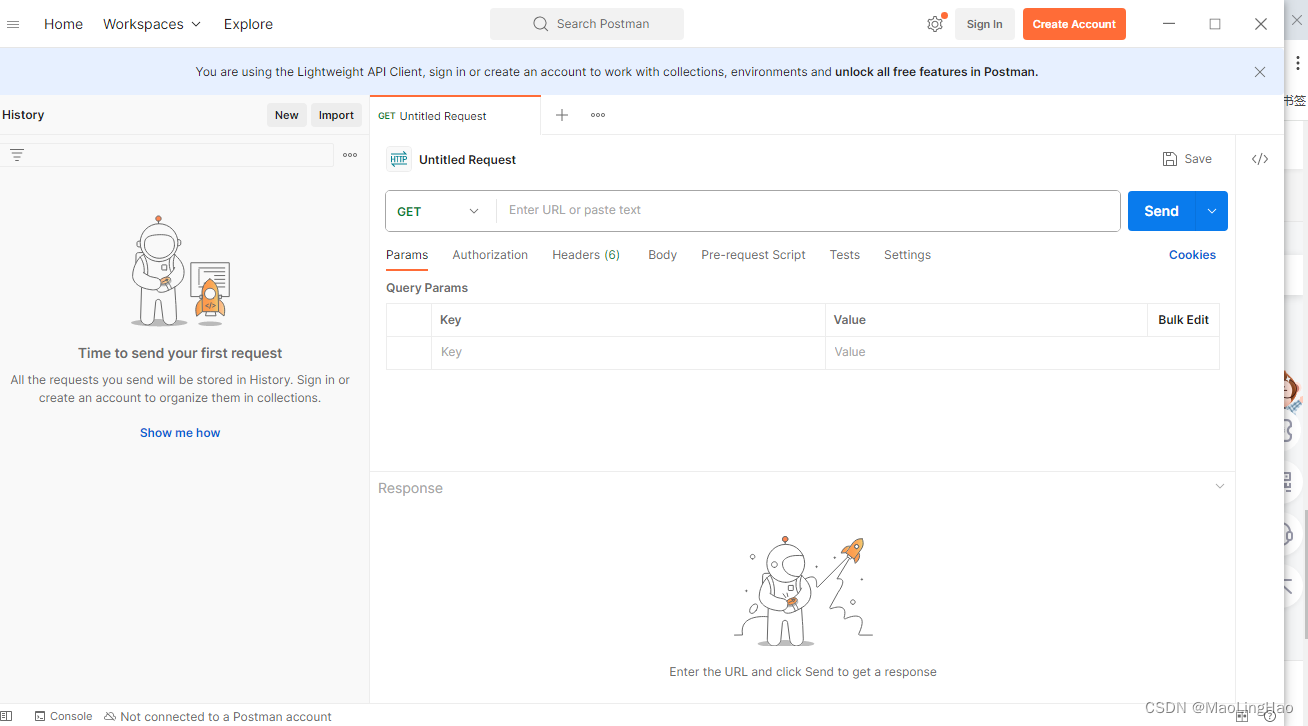Dismiss the Lightweight API Client banner
This screenshot has height=726, width=1308.
[1260, 72]
